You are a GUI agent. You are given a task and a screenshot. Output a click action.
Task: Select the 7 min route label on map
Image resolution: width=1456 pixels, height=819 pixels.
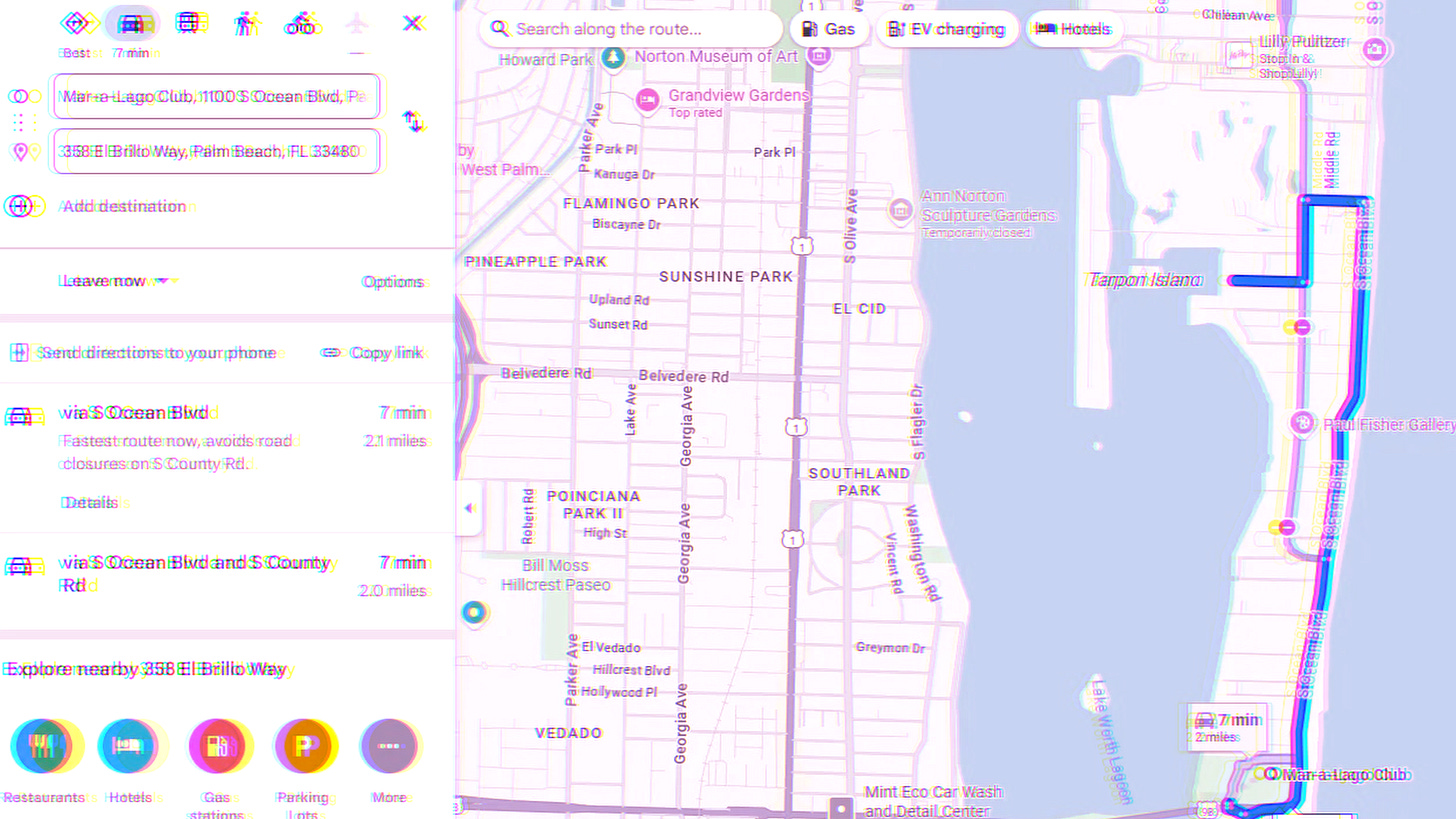(1228, 728)
